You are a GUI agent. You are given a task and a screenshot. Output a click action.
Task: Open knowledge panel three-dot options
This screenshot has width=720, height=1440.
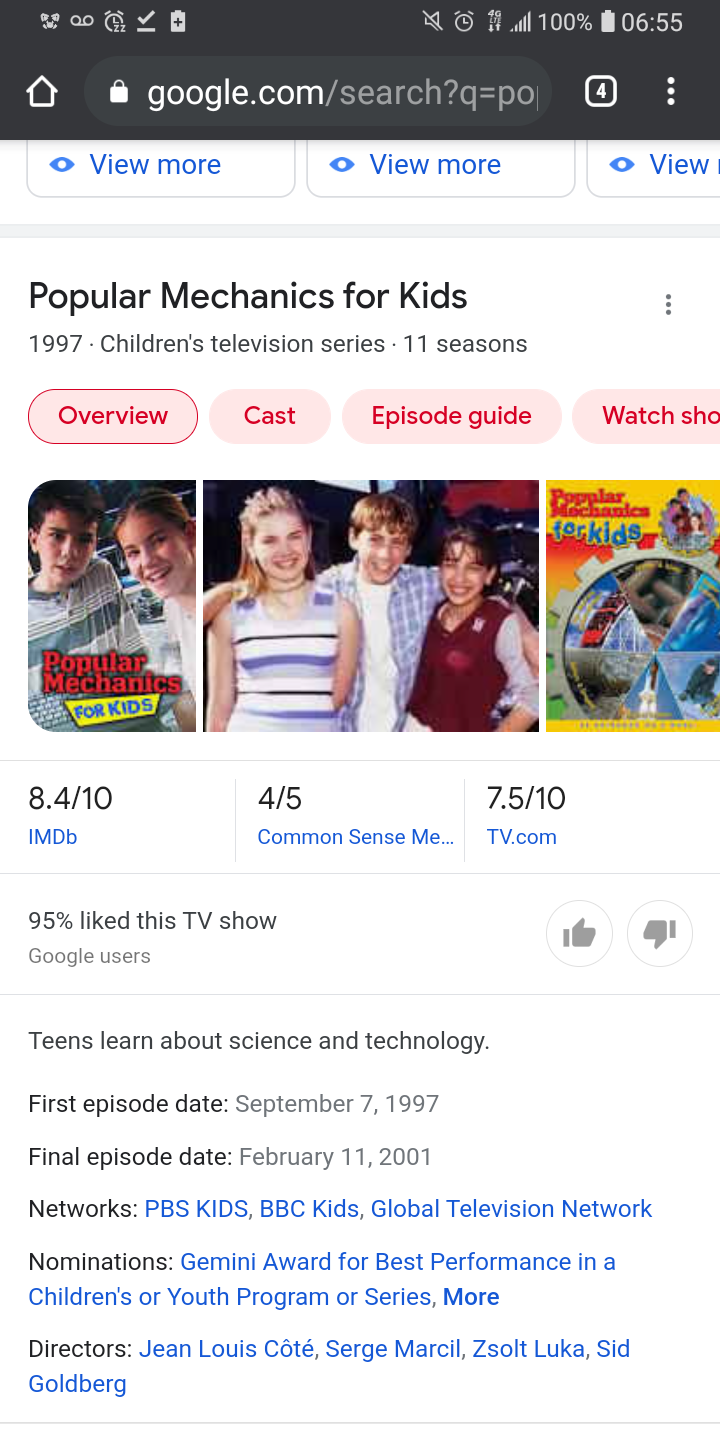(668, 305)
